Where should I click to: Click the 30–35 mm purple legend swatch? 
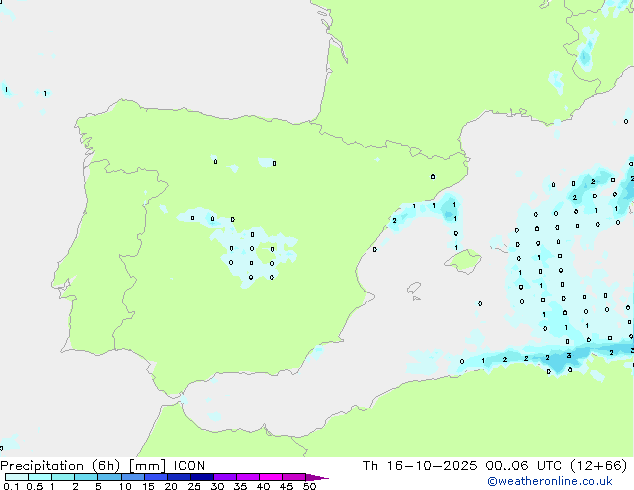225,477
